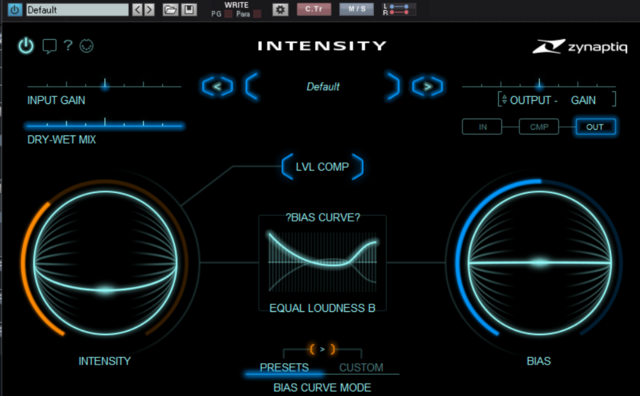Switch to CUSTOM bias curve mode
The width and height of the screenshot is (640, 396).
coord(361,367)
